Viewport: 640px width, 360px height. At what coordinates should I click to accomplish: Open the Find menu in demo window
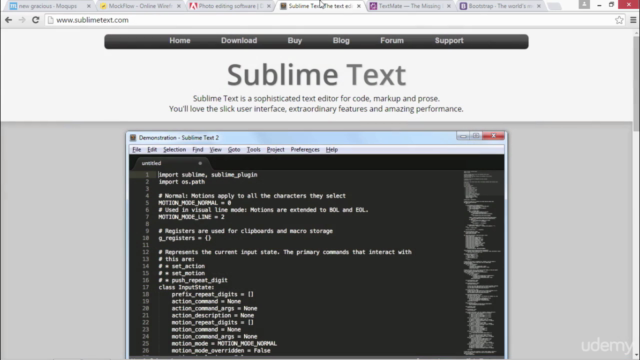click(x=198, y=150)
